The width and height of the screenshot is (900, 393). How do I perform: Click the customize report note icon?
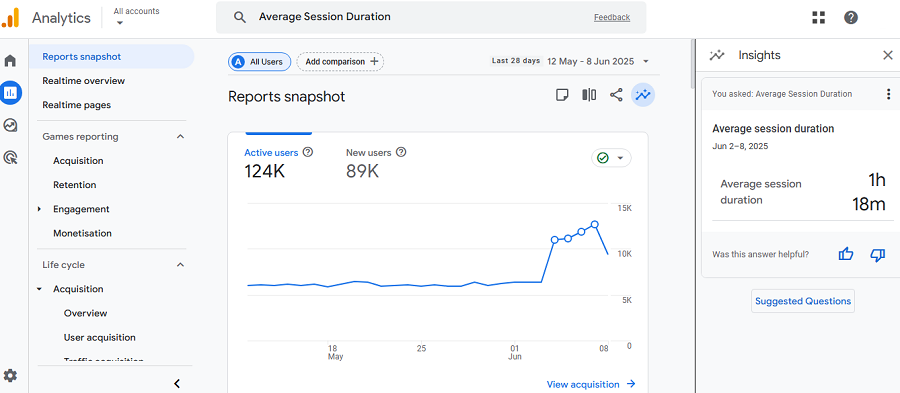(562, 95)
